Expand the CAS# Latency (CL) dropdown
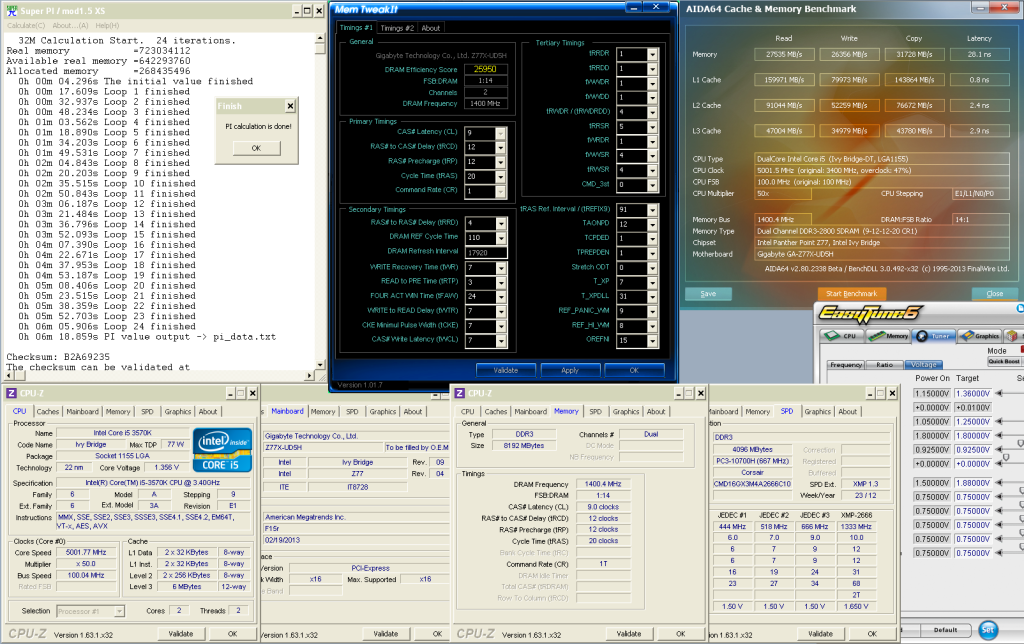This screenshot has width=1024, height=644. pyautogui.click(x=500, y=133)
